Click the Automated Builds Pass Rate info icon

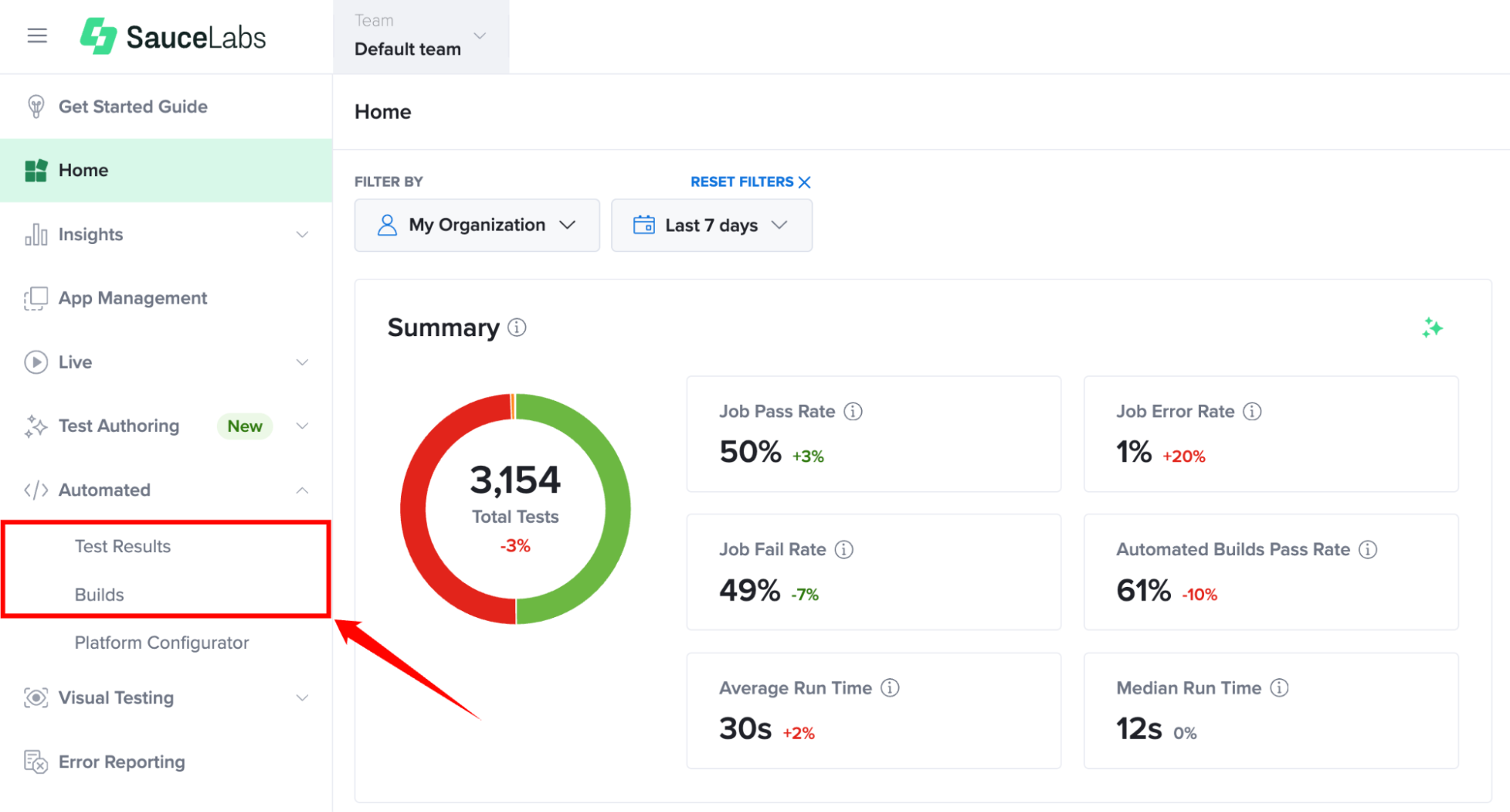click(1368, 550)
